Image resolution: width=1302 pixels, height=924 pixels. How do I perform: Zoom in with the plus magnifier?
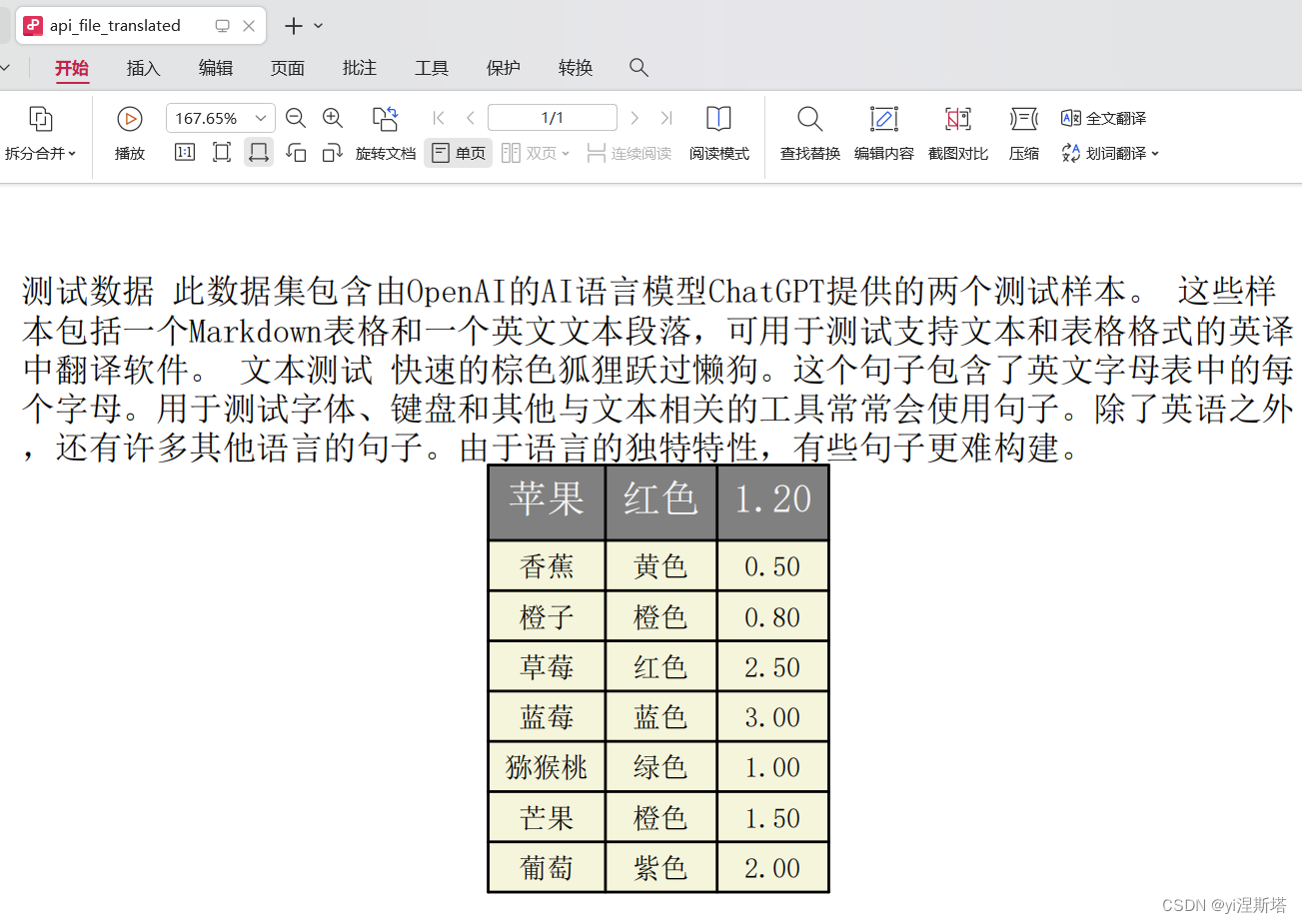tap(333, 118)
